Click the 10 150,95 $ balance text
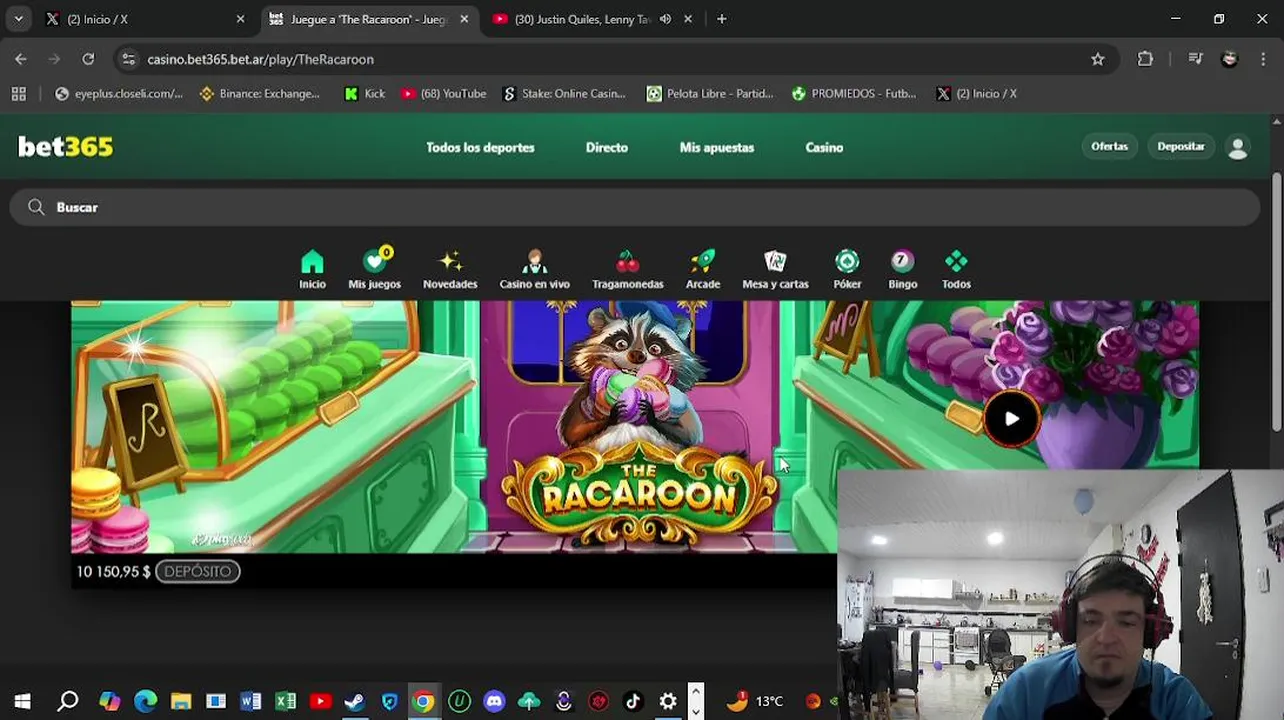The width and height of the screenshot is (1284, 720). pyautogui.click(x=113, y=571)
